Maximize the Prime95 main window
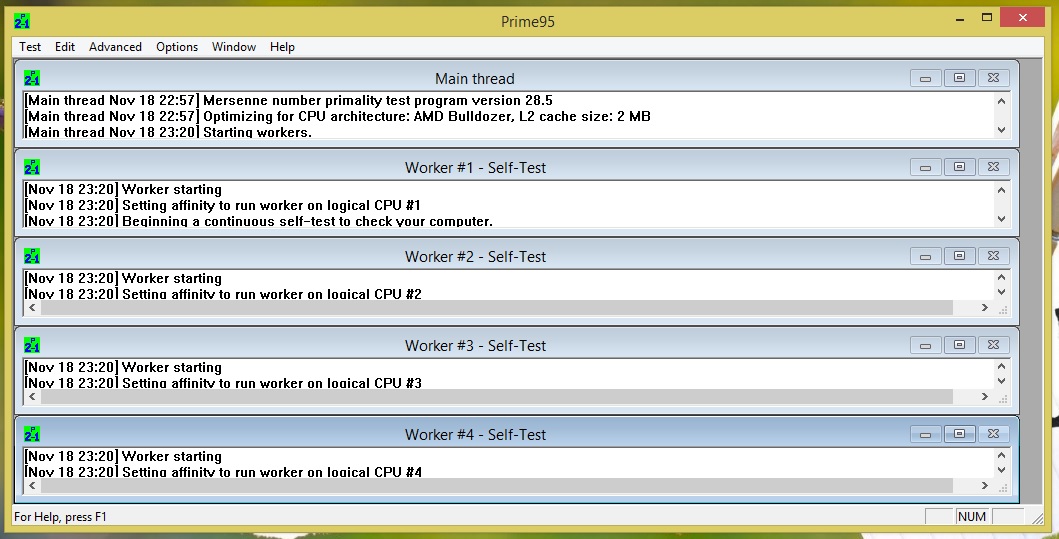Viewport: 1059px width, 539px height. 987,18
